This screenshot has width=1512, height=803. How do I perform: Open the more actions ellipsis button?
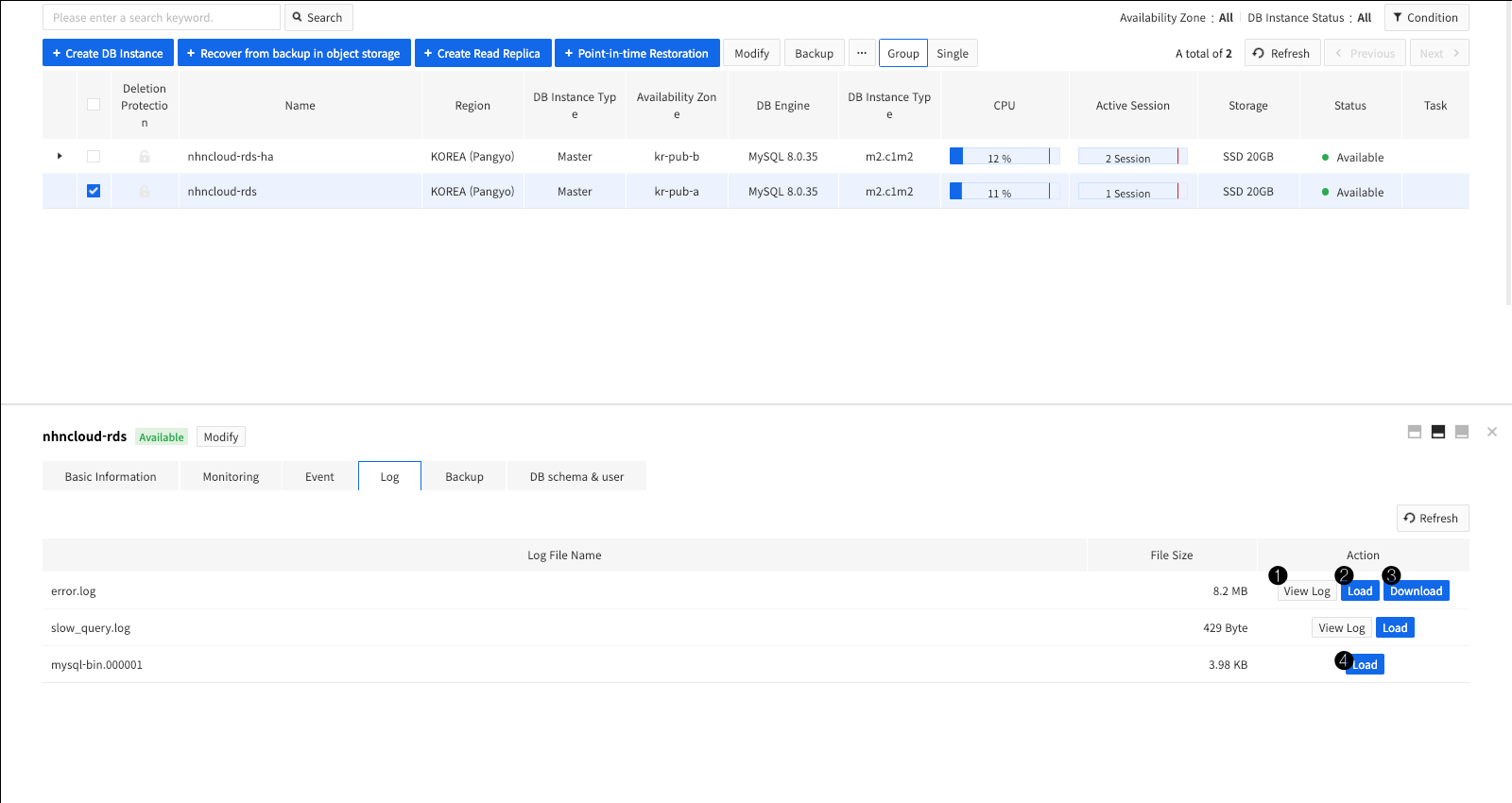[862, 53]
